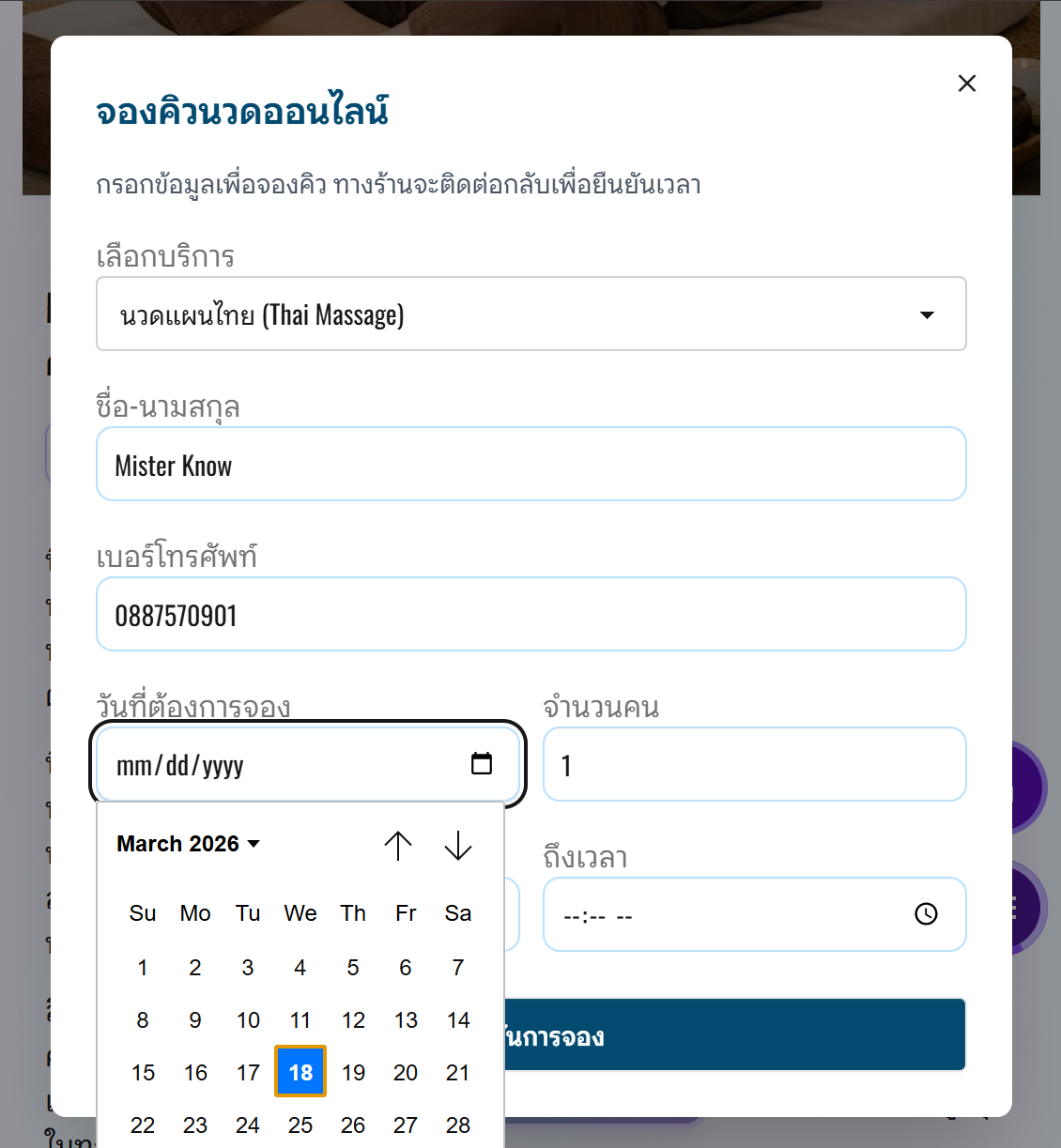Focus the phone number field
The width and height of the screenshot is (1061, 1148).
tap(530, 615)
